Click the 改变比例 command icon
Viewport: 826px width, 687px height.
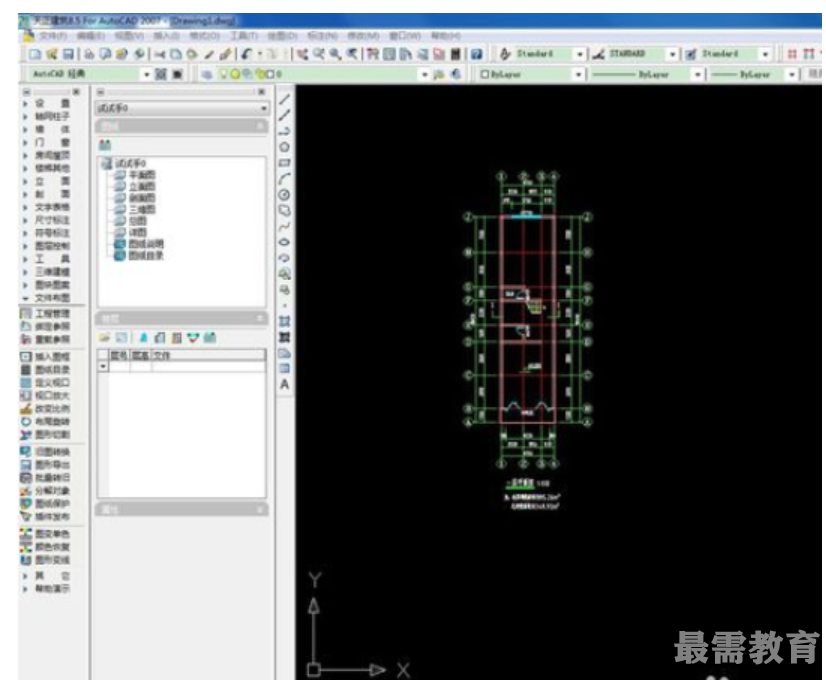pyautogui.click(x=26, y=408)
